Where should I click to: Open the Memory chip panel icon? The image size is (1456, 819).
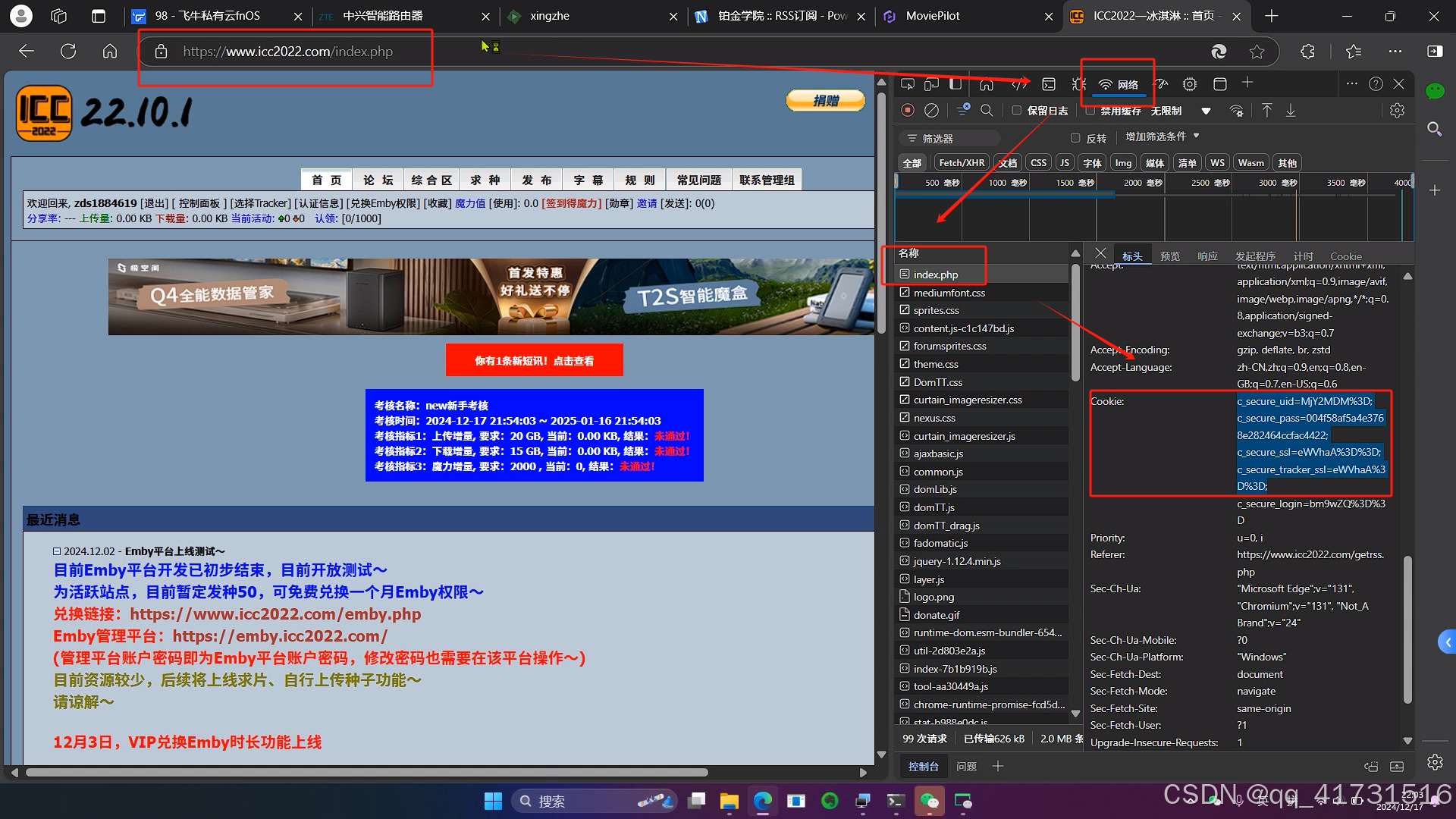(x=1190, y=84)
